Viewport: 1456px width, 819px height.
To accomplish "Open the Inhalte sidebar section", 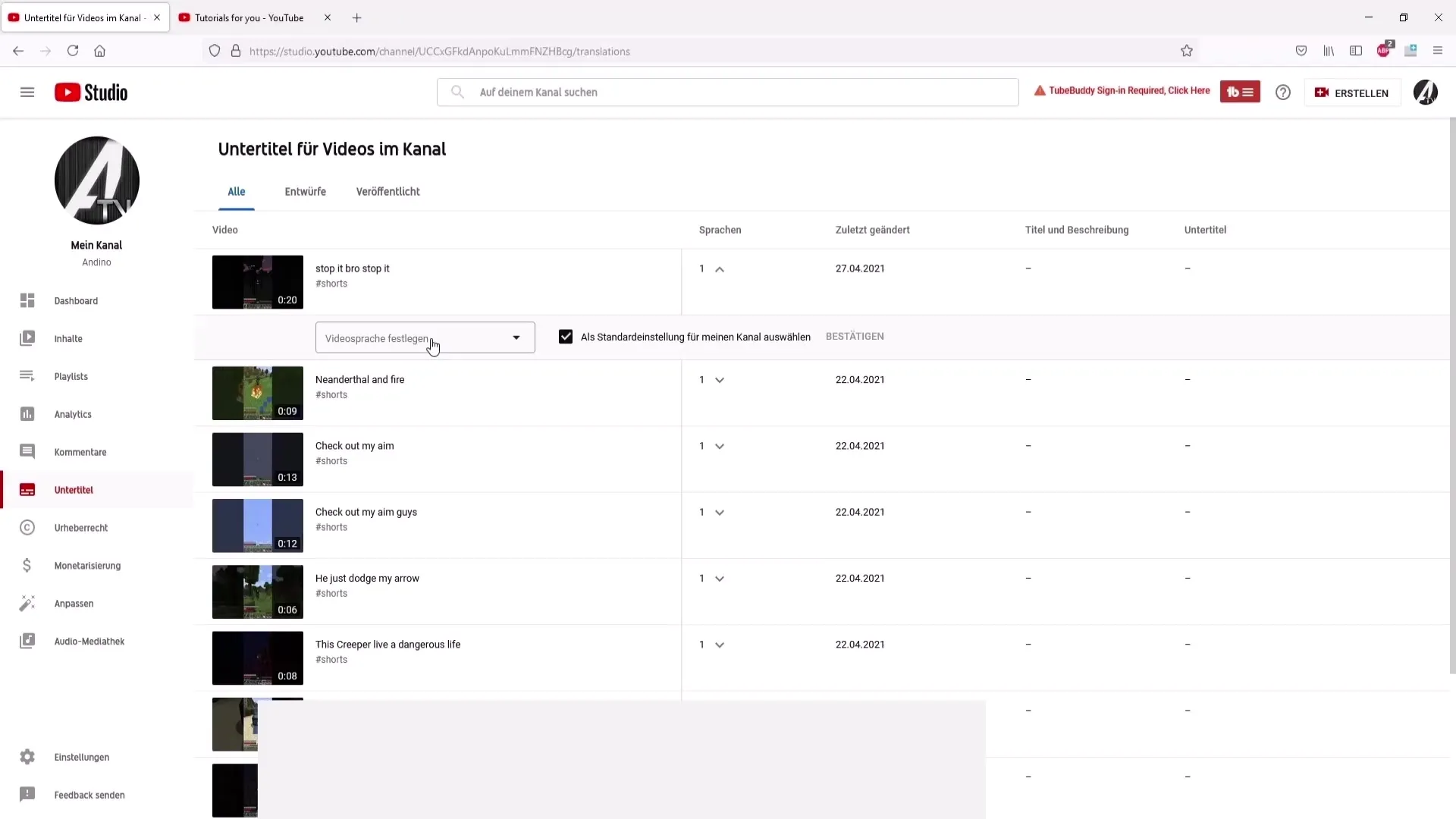I will point(68,338).
